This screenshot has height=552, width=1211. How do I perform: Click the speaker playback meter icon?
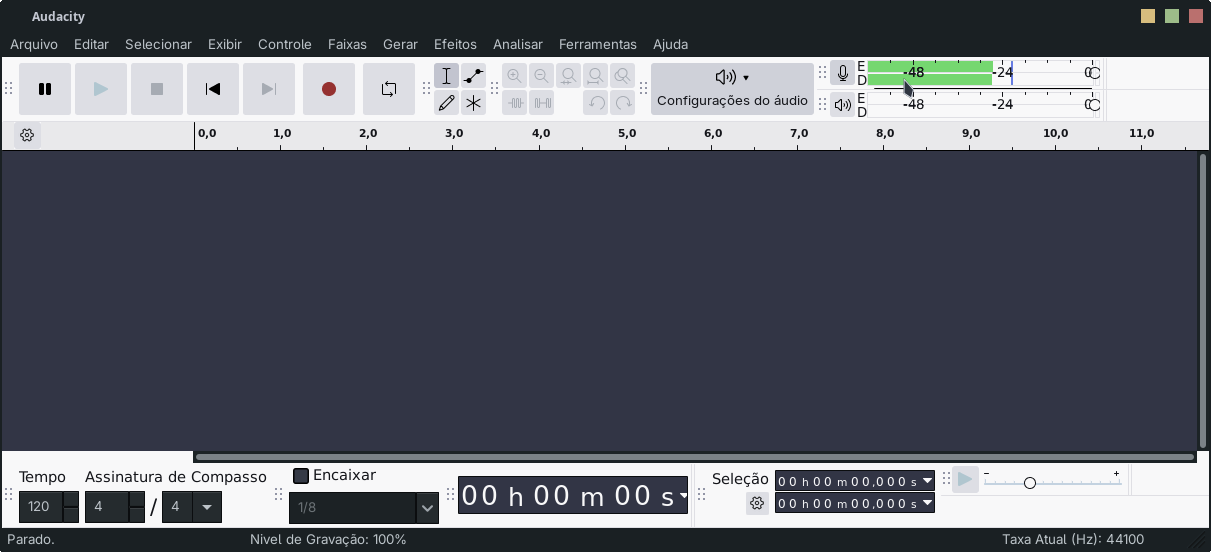pos(843,104)
